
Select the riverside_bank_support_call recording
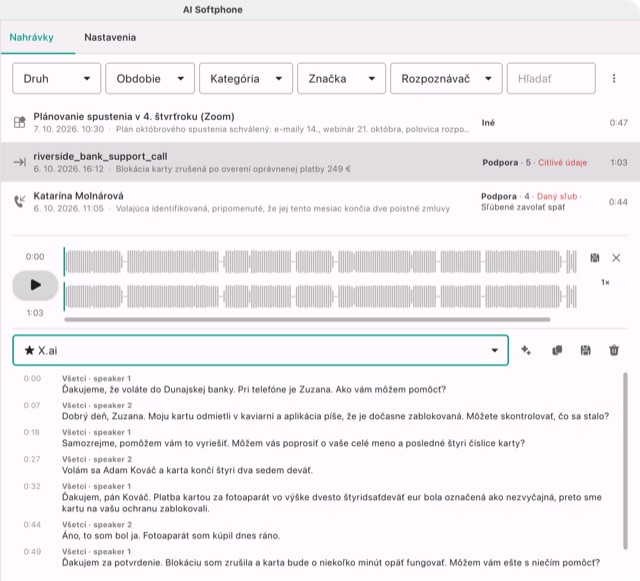click(320, 162)
